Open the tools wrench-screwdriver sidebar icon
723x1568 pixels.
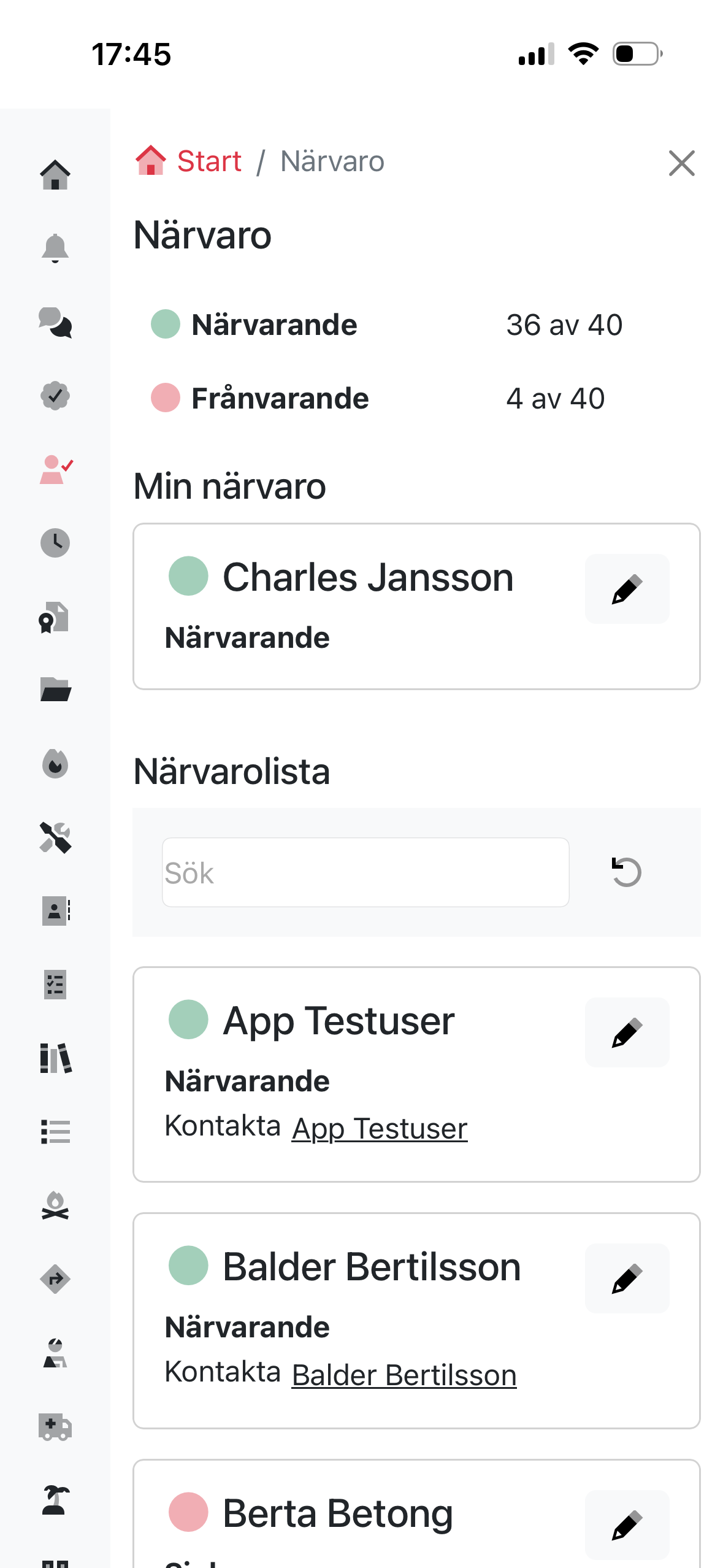tap(55, 837)
